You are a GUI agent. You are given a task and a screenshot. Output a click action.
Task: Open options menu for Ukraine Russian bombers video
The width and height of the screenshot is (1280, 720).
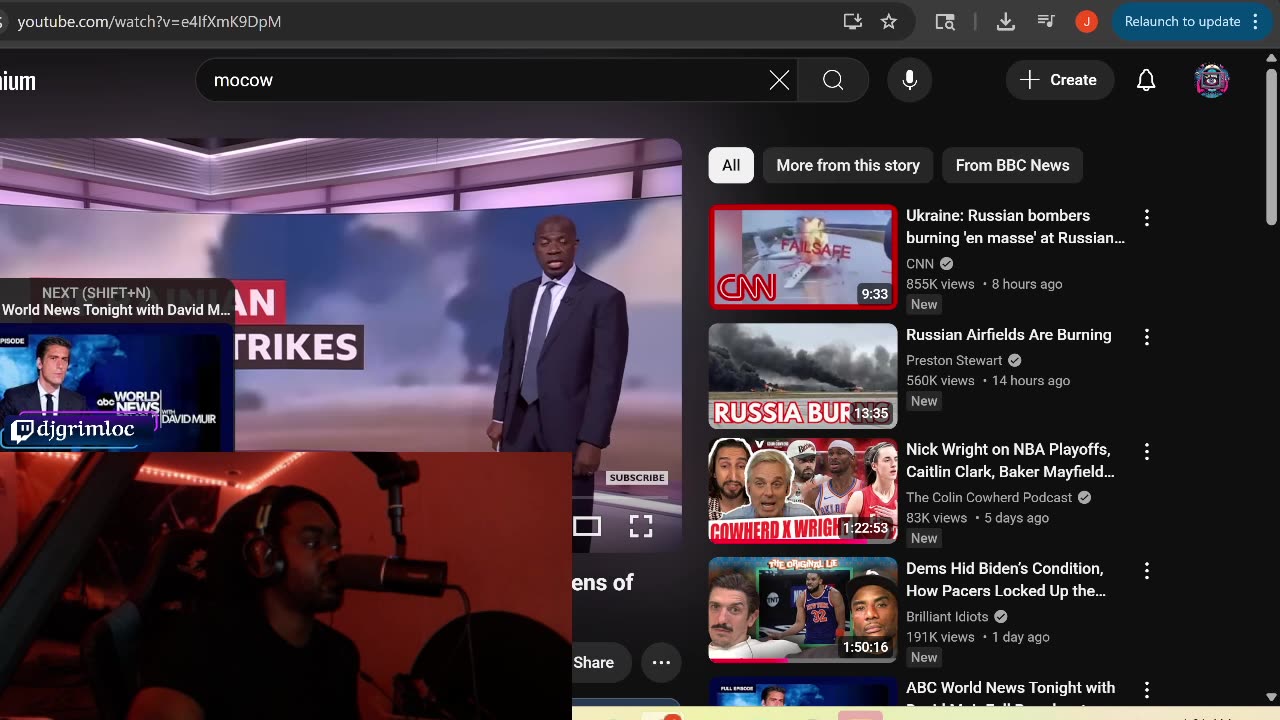[x=1147, y=217]
